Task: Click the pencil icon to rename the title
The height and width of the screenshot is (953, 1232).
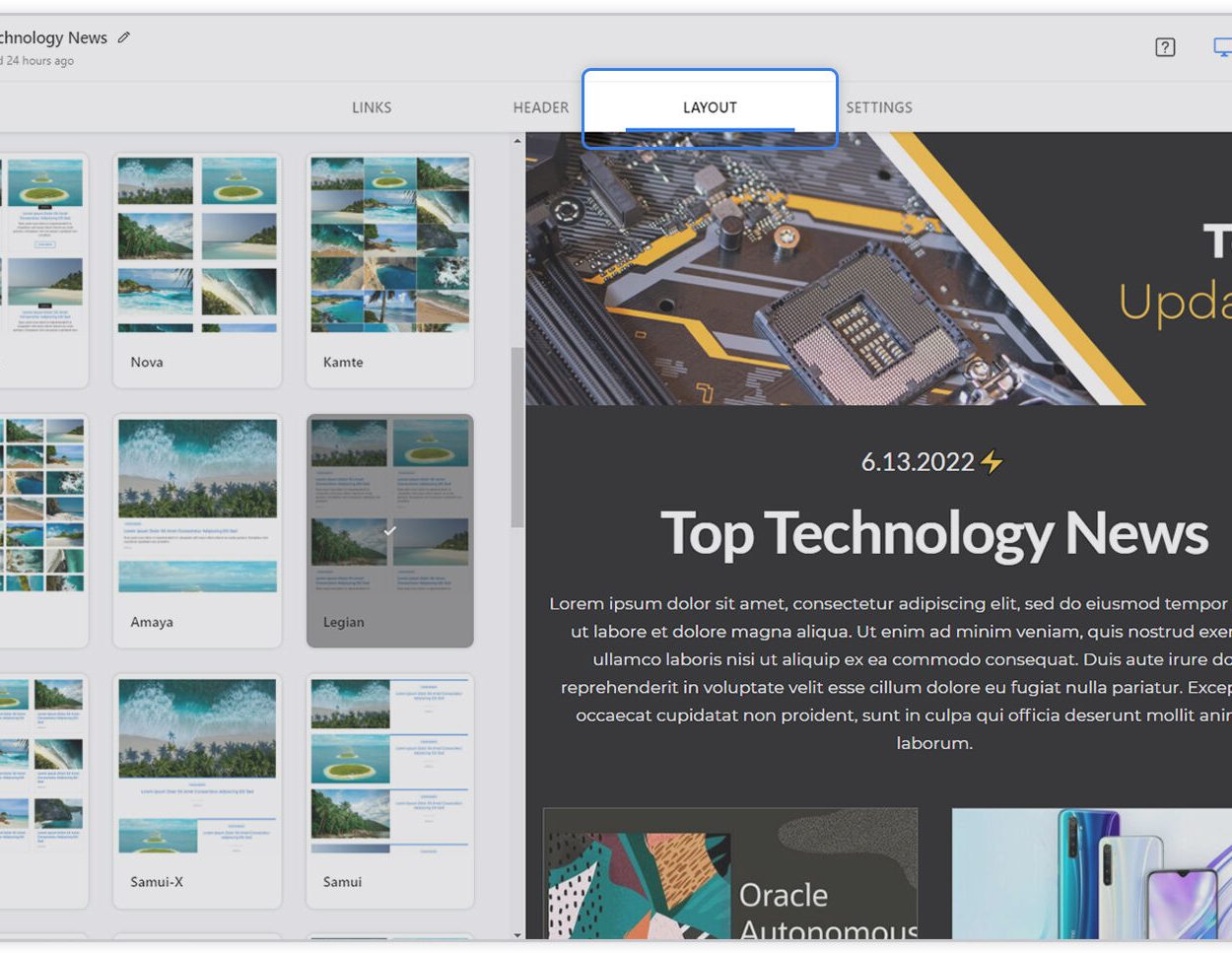Action: (x=123, y=37)
